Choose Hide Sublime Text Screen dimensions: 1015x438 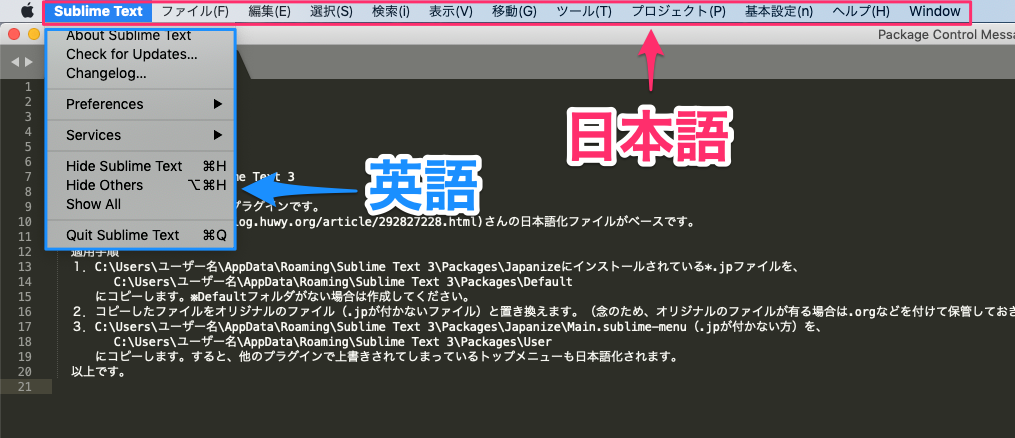140,166
